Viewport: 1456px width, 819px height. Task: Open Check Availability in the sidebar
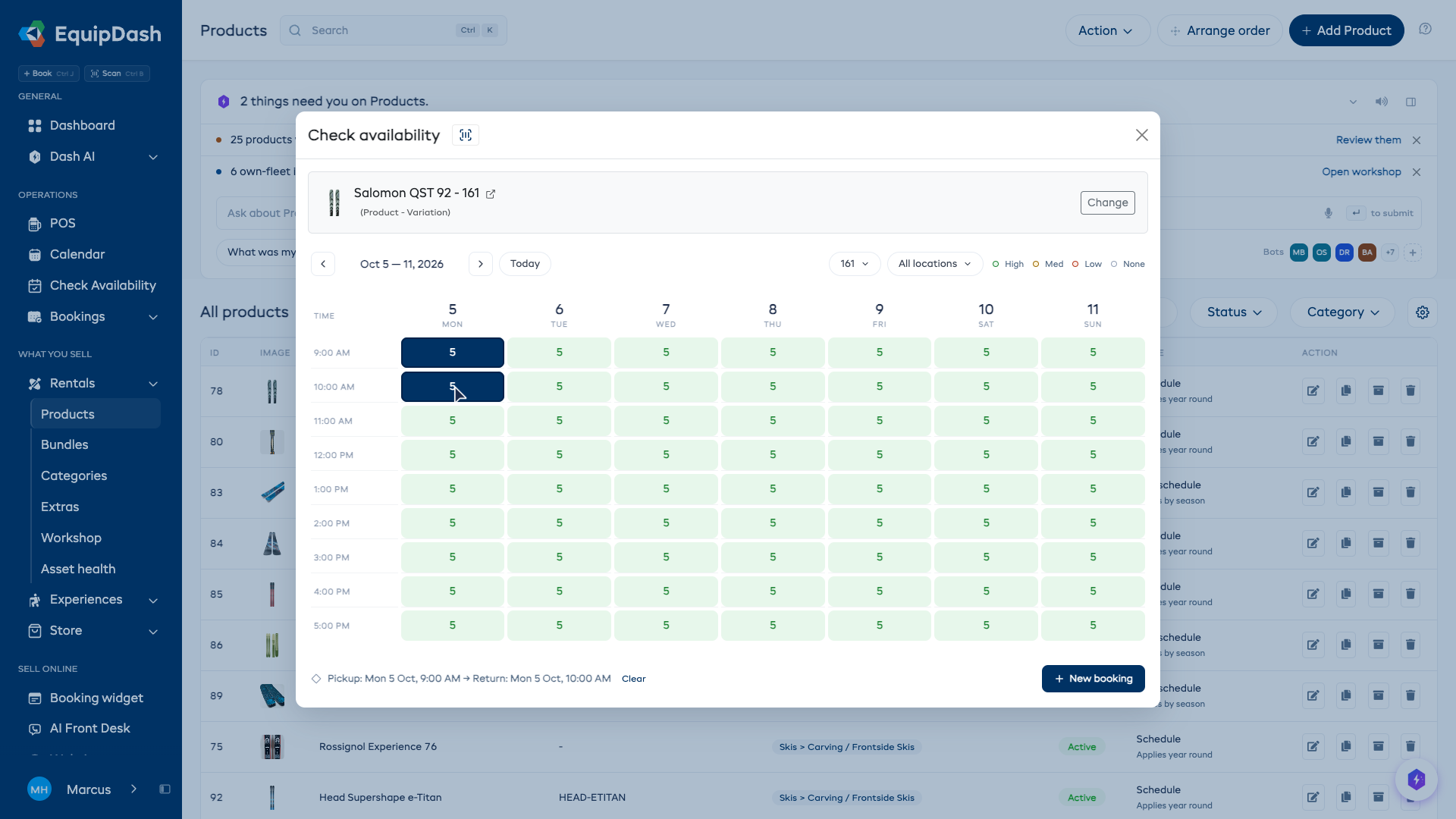91,285
